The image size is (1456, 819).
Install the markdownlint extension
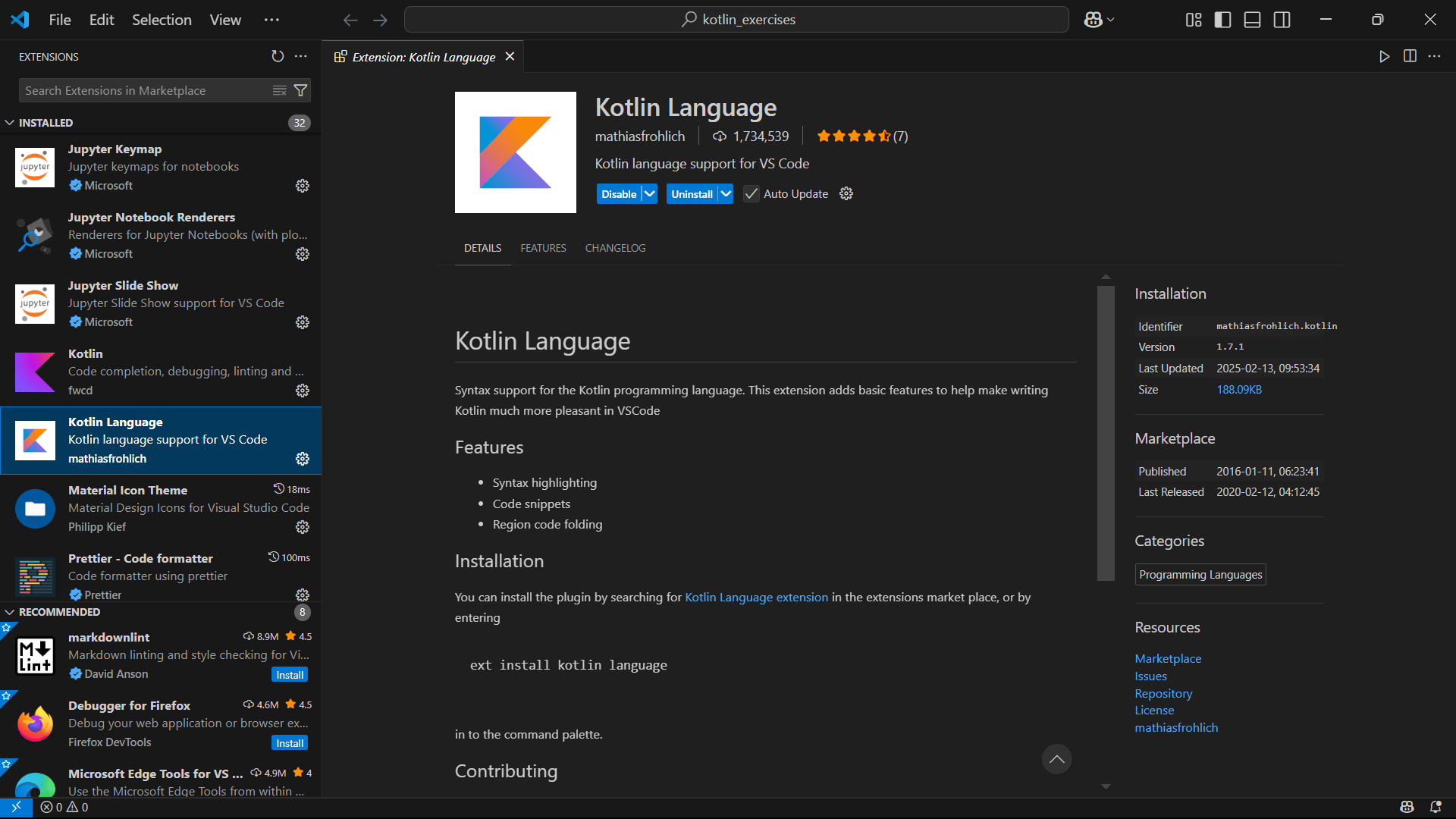[290, 675]
